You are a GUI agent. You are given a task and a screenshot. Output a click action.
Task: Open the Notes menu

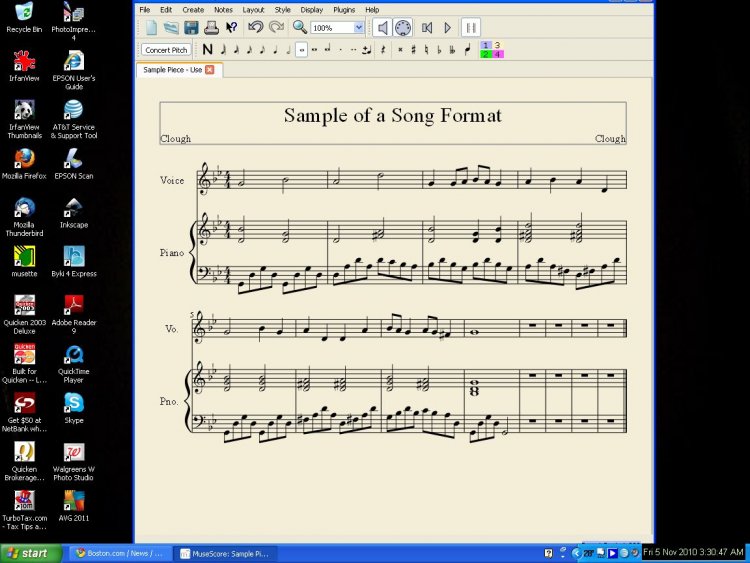pos(223,9)
